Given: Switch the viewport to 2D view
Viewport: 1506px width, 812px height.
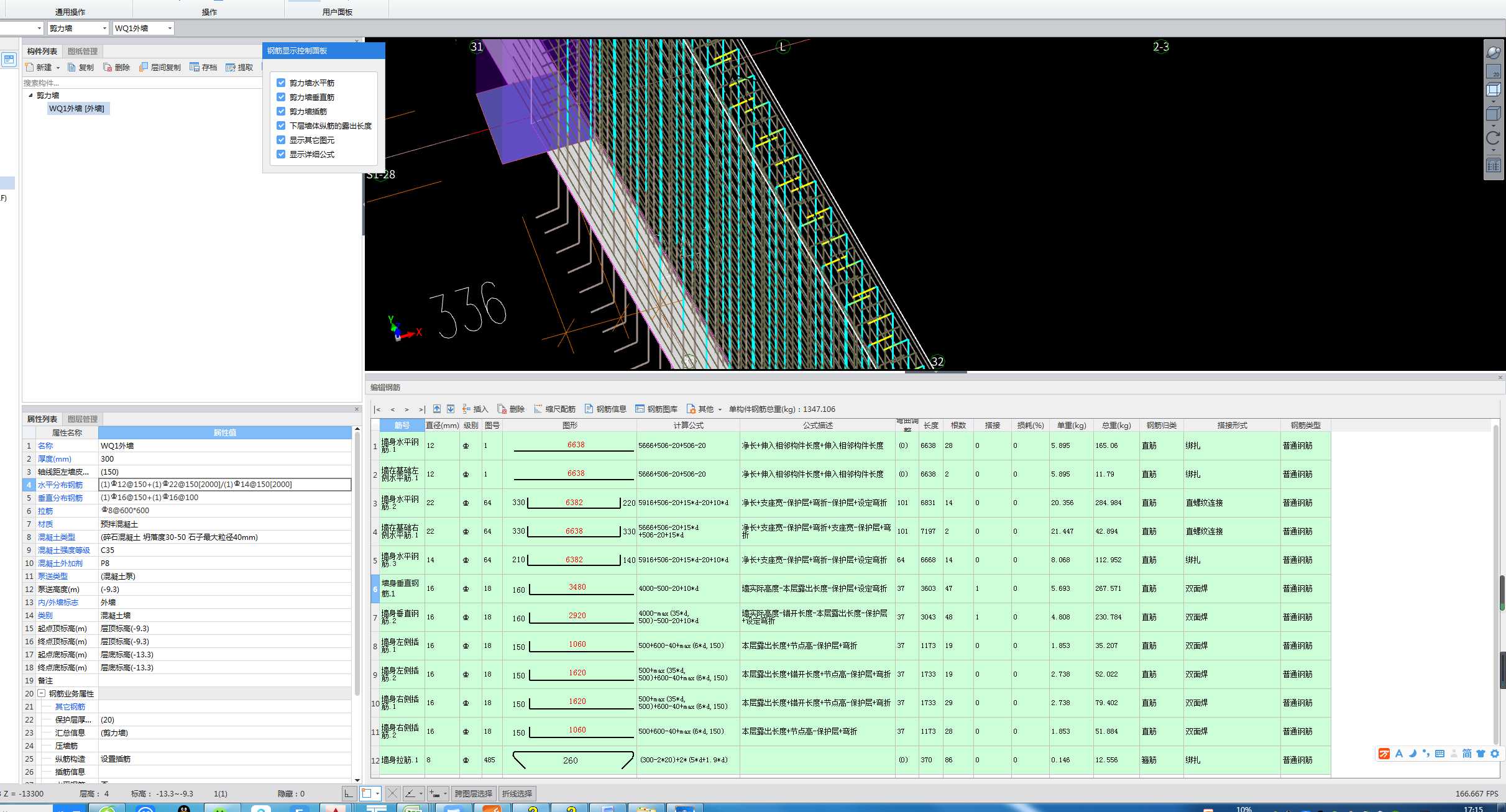Looking at the screenshot, I should (x=1493, y=72).
